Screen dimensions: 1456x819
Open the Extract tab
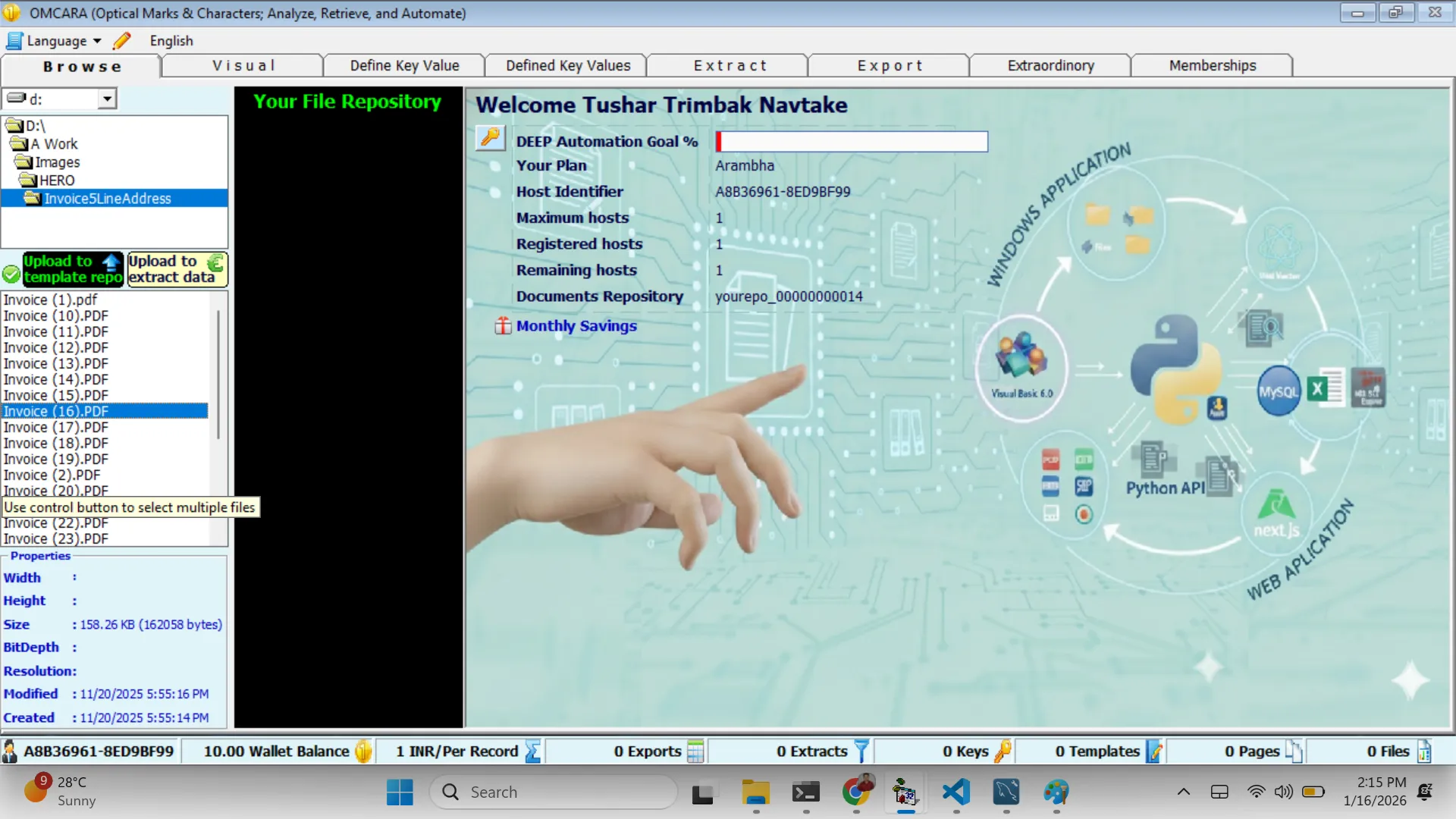click(x=729, y=66)
